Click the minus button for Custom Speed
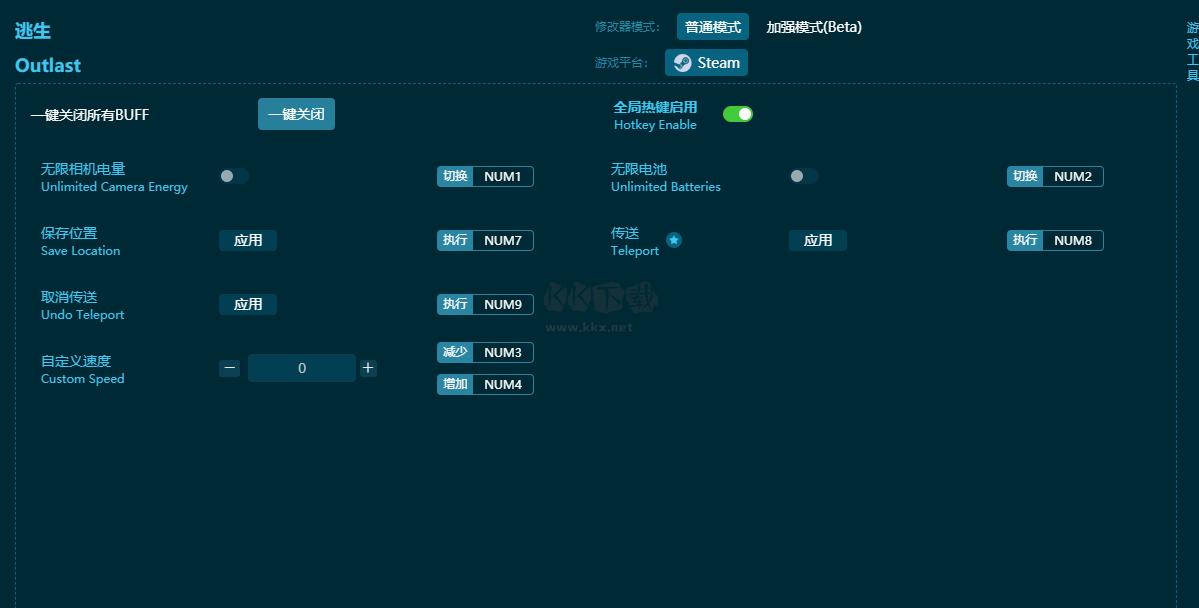The image size is (1199, 608). coord(229,368)
